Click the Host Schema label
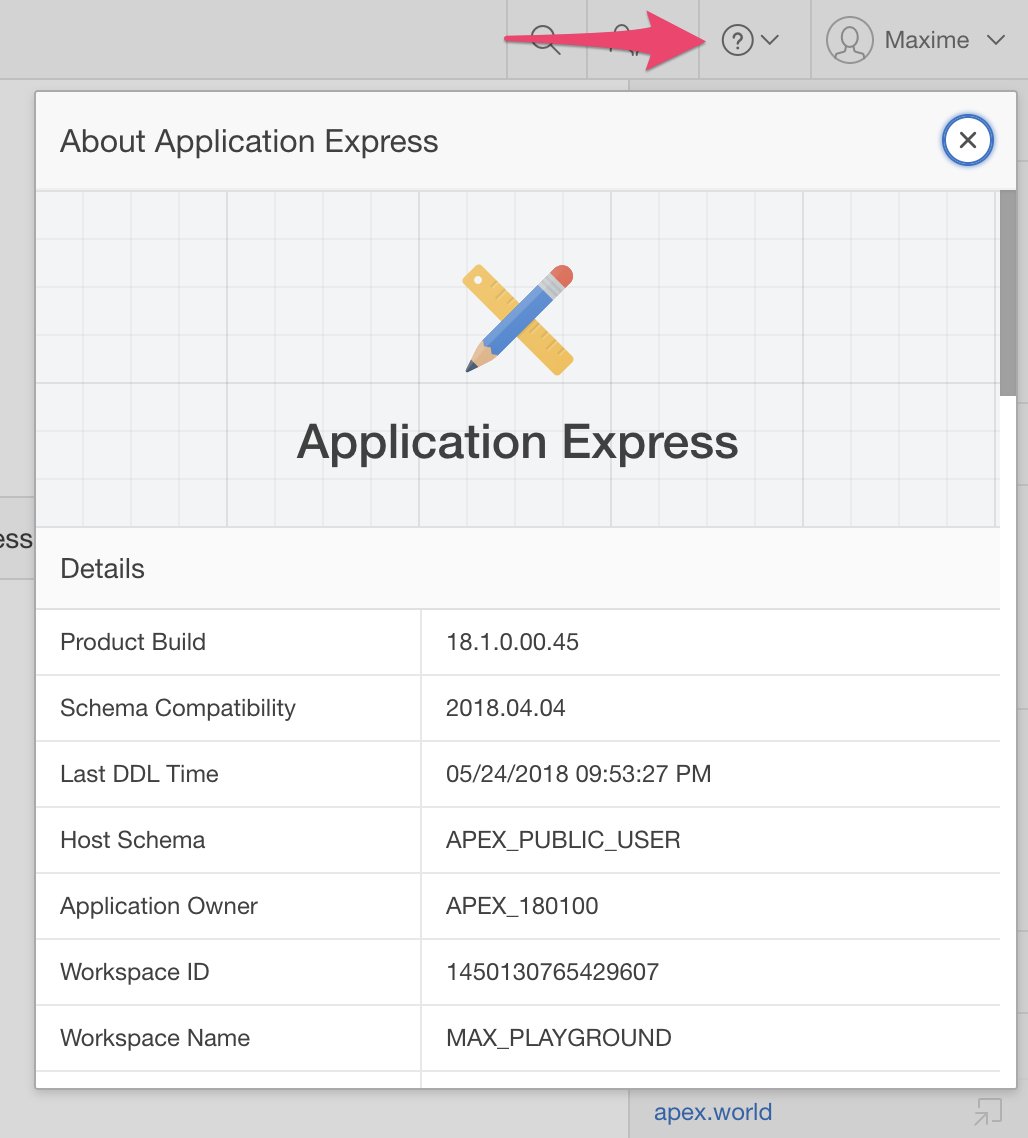Image resolution: width=1028 pixels, height=1138 pixels. coord(133,840)
